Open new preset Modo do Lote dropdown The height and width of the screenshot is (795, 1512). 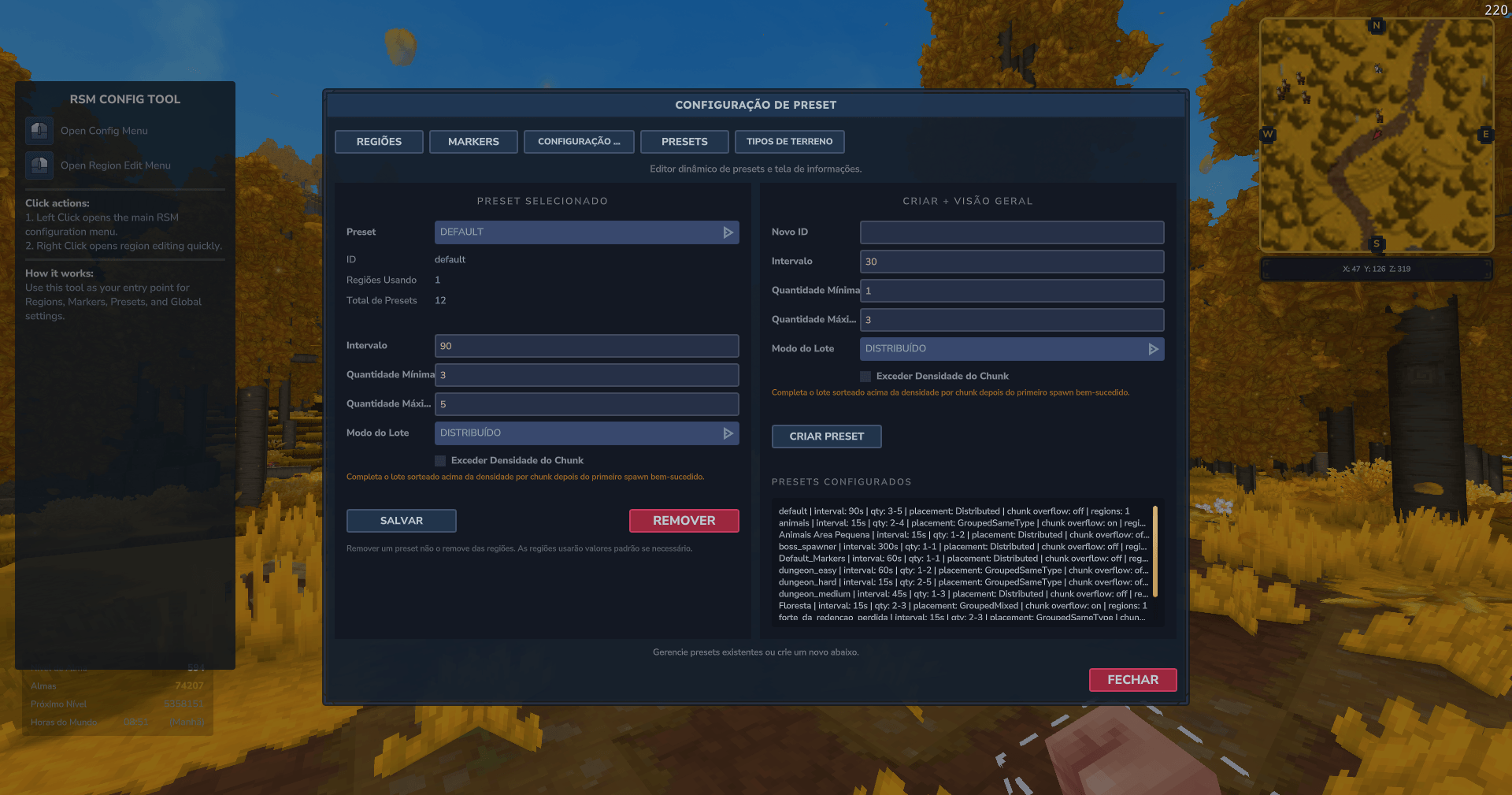[1012, 349]
